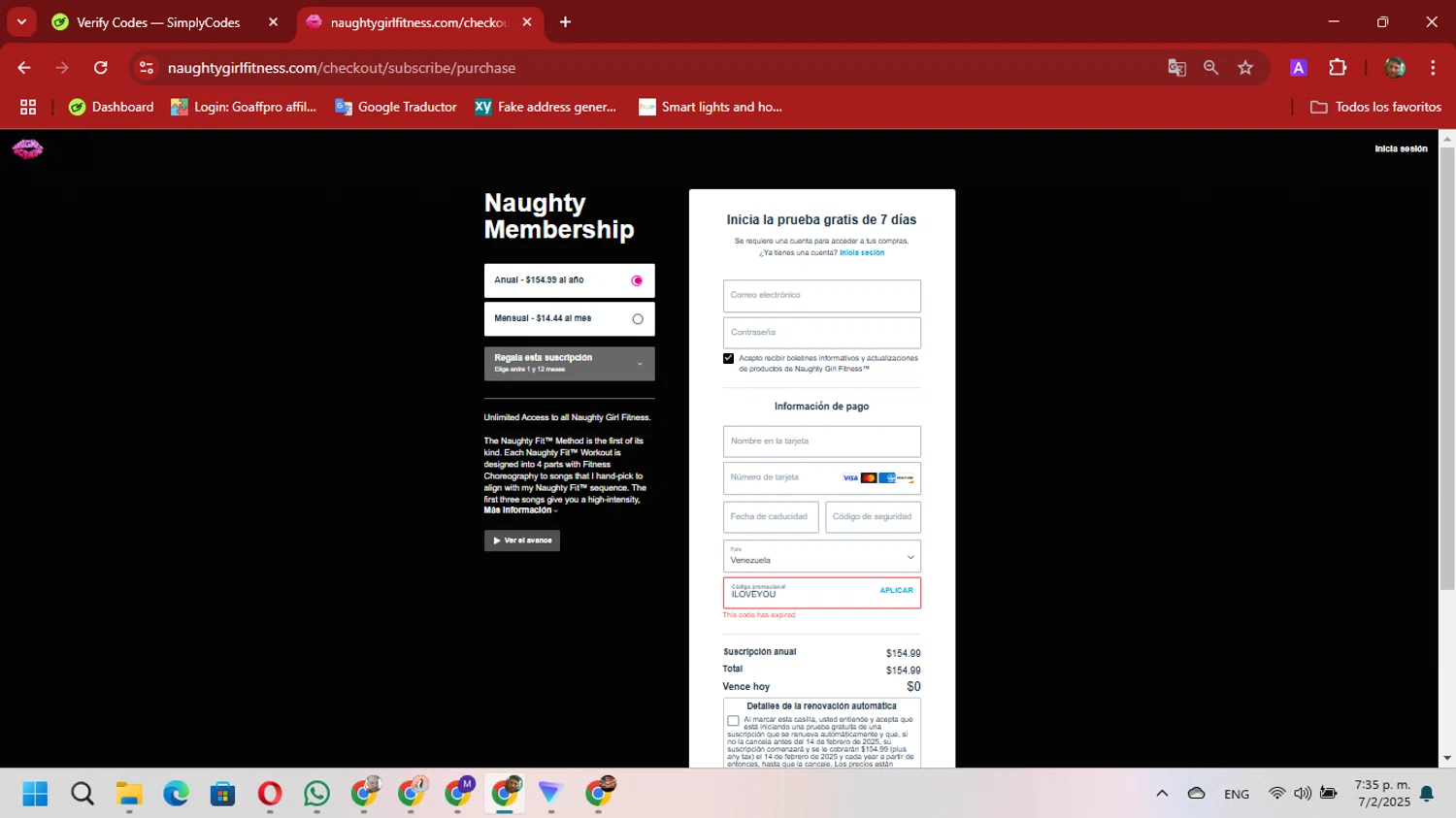Reload the checkout page
Viewport: 1456px width, 818px height.
pyautogui.click(x=101, y=68)
